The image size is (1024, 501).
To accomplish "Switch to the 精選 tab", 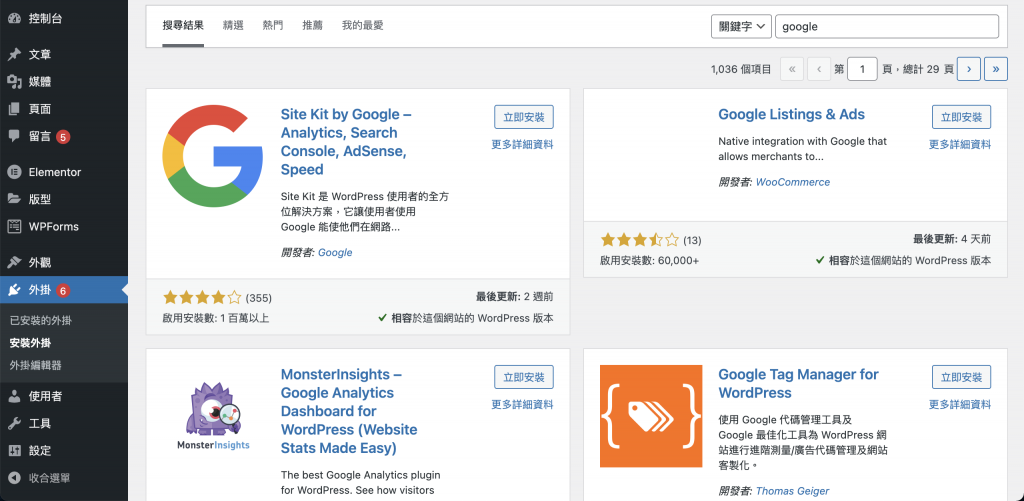I will point(233,25).
